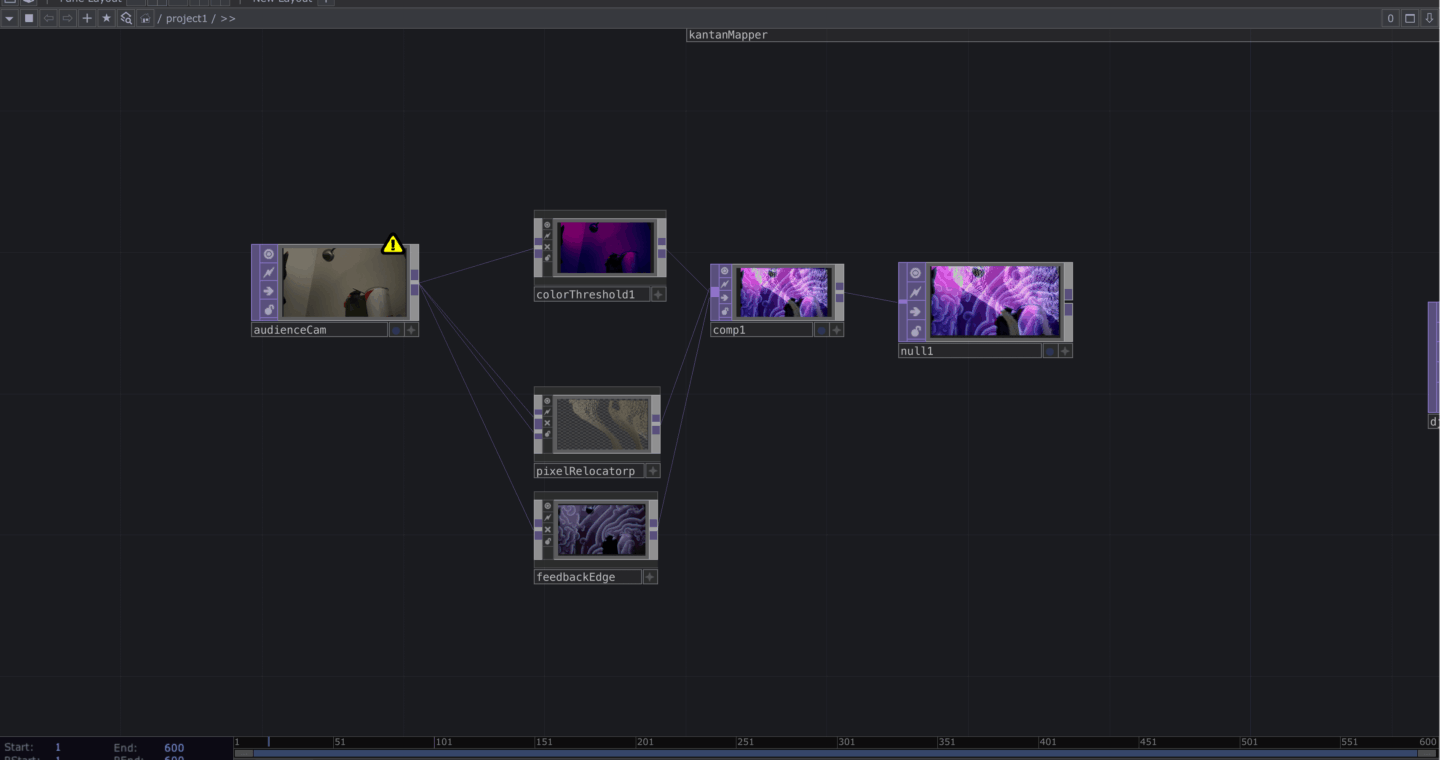Expand the plus button beside feedbackEdge
The image size is (1440, 760).
click(x=650, y=577)
